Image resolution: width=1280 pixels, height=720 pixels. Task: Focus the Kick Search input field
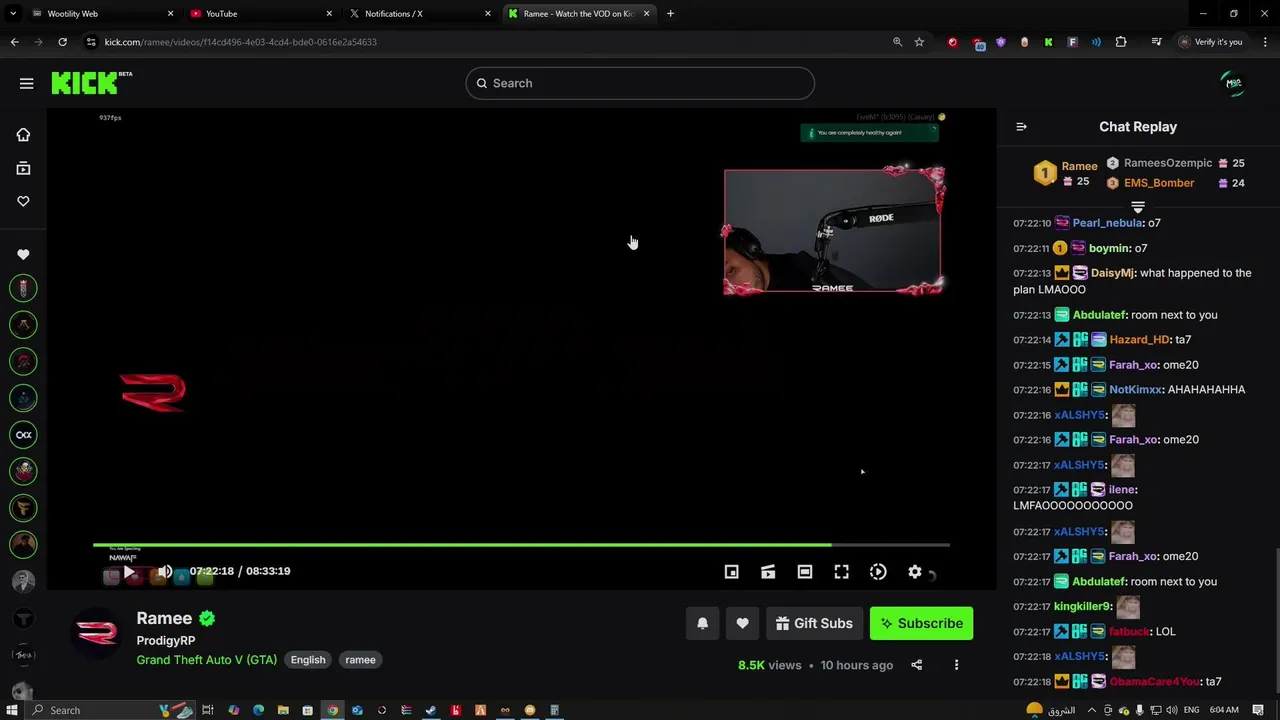[x=640, y=83]
